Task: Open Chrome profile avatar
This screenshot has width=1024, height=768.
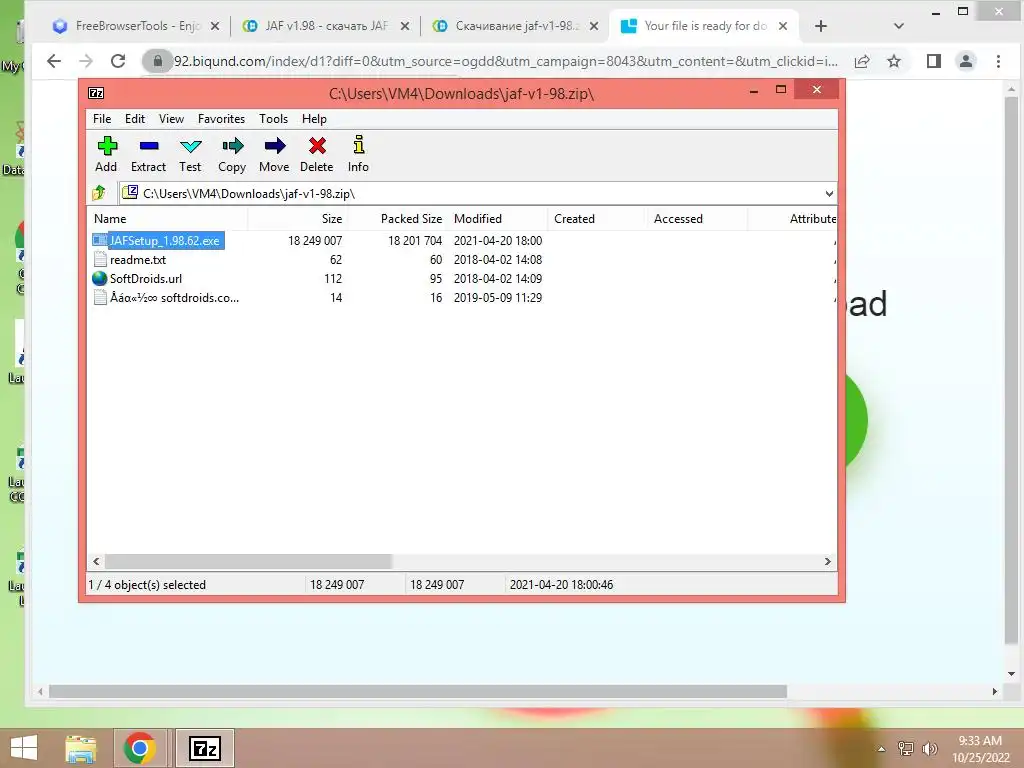Action: [966, 61]
